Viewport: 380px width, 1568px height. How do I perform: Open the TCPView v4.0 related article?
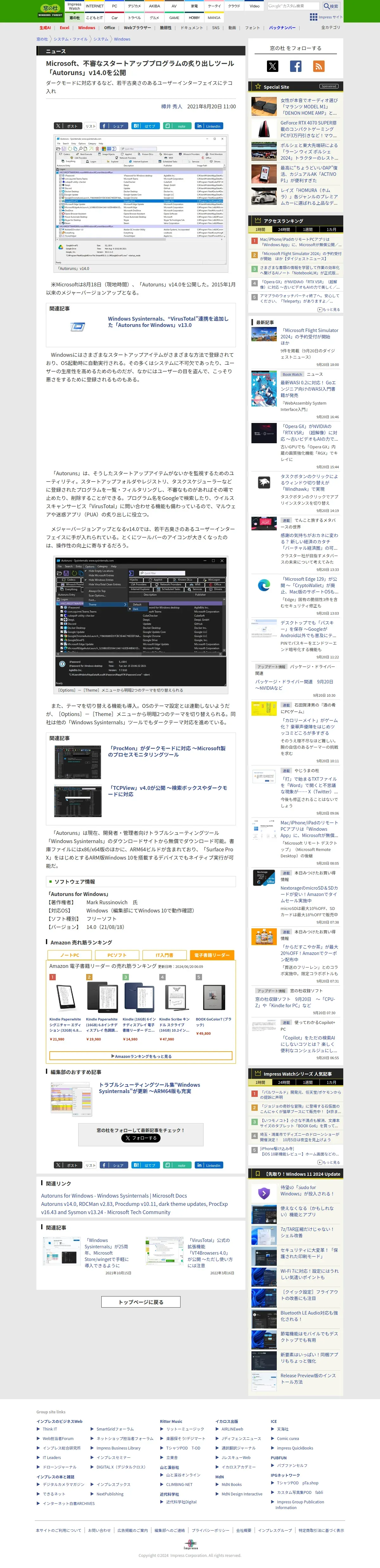coord(168,791)
